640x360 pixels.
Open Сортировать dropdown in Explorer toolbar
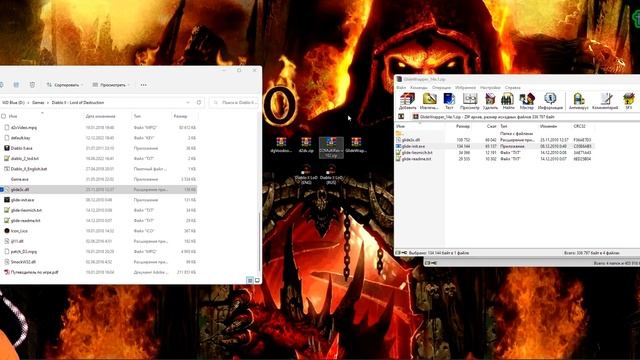click(65, 85)
